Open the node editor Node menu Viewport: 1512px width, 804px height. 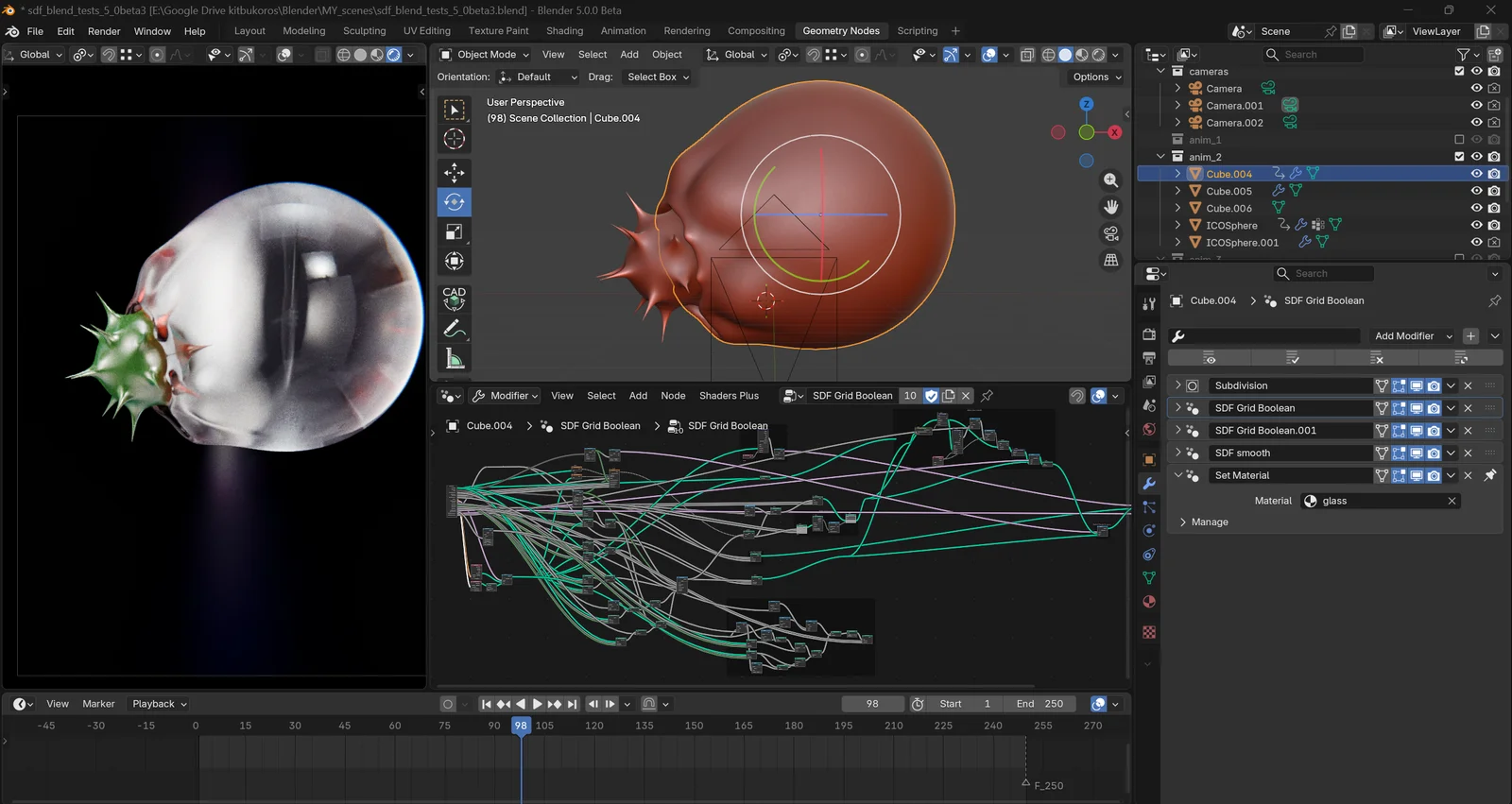673,396
